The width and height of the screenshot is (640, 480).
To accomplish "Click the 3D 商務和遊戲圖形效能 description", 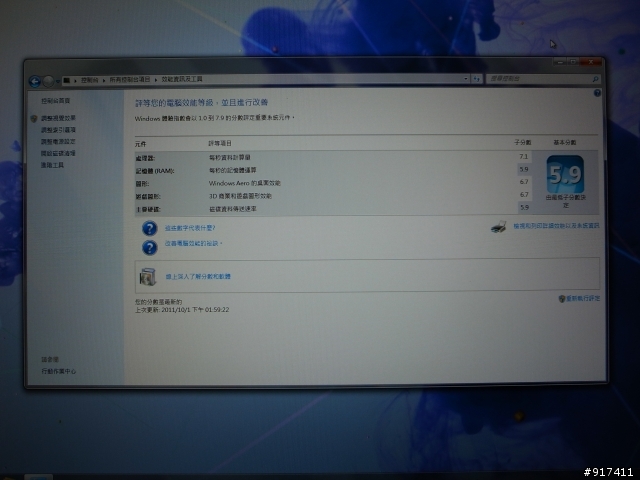I will [x=240, y=196].
